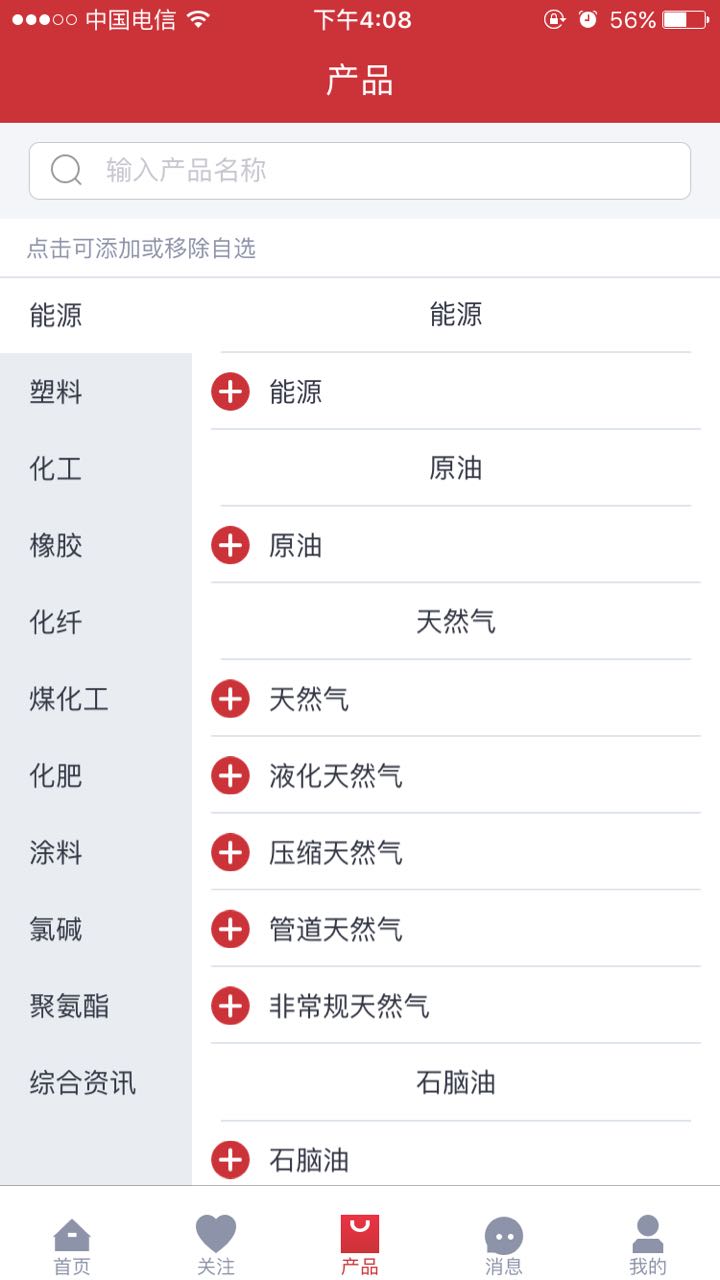Select the 化工 category in sidebar

[x=56, y=469]
